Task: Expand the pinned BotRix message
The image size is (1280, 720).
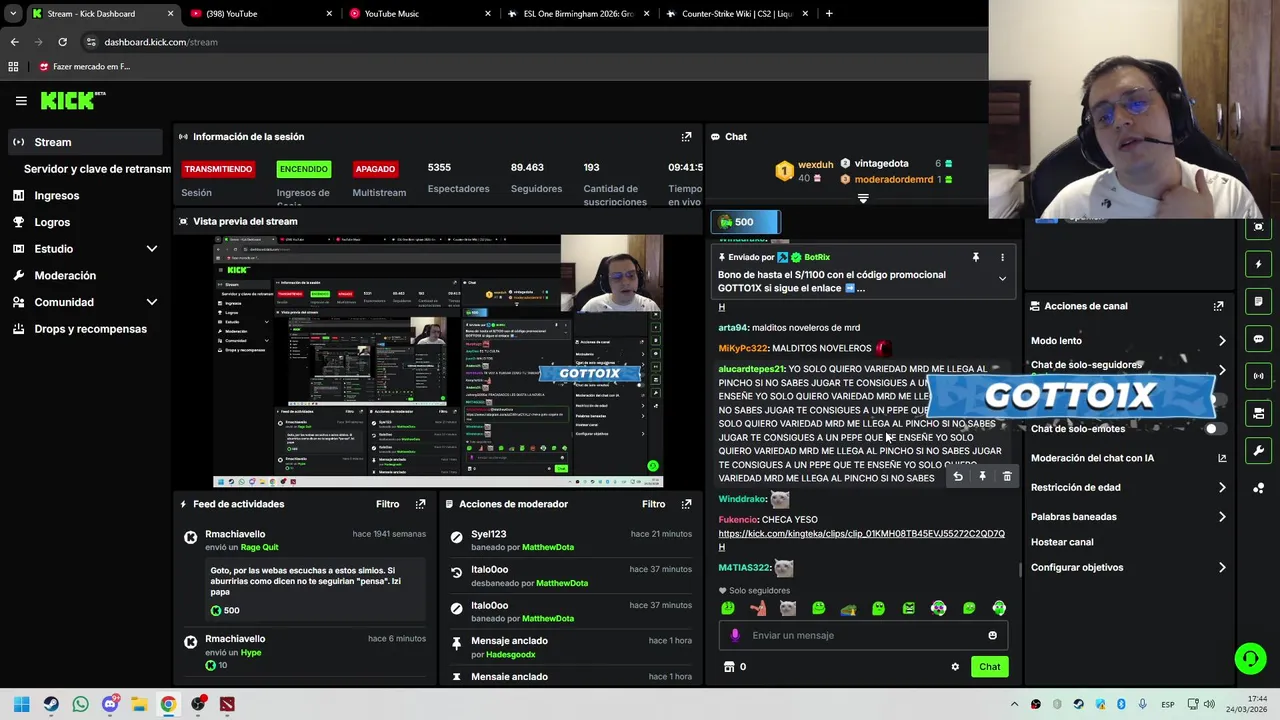Action: [x=1002, y=279]
